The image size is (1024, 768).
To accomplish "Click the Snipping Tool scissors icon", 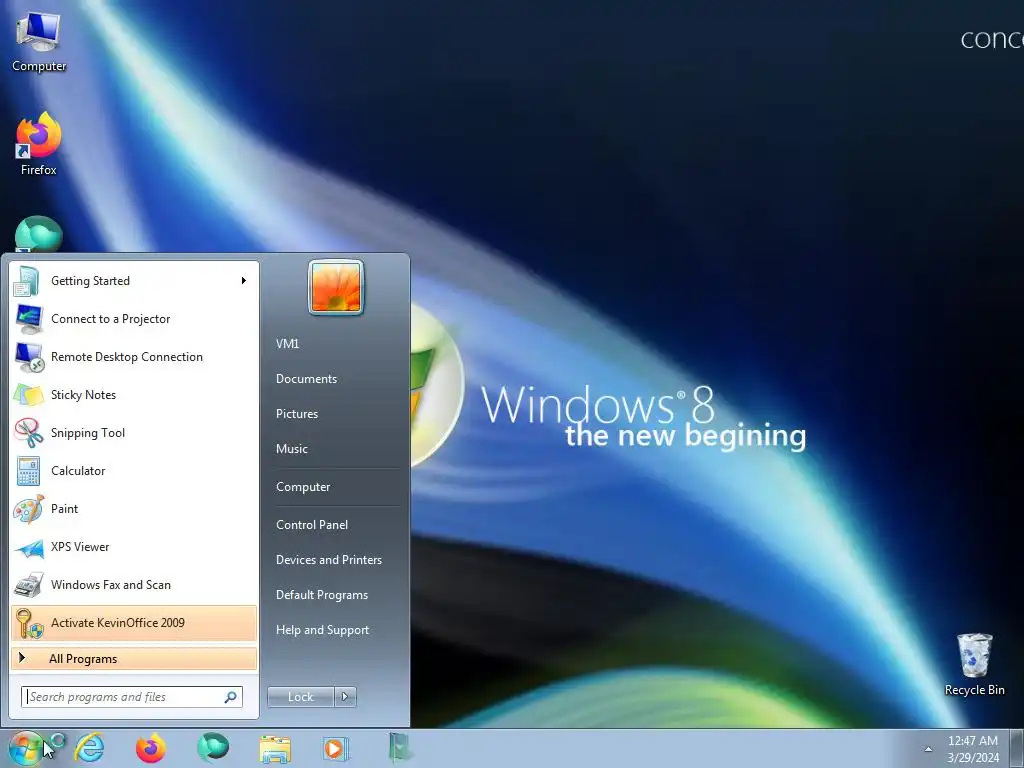I will pyautogui.click(x=29, y=432).
